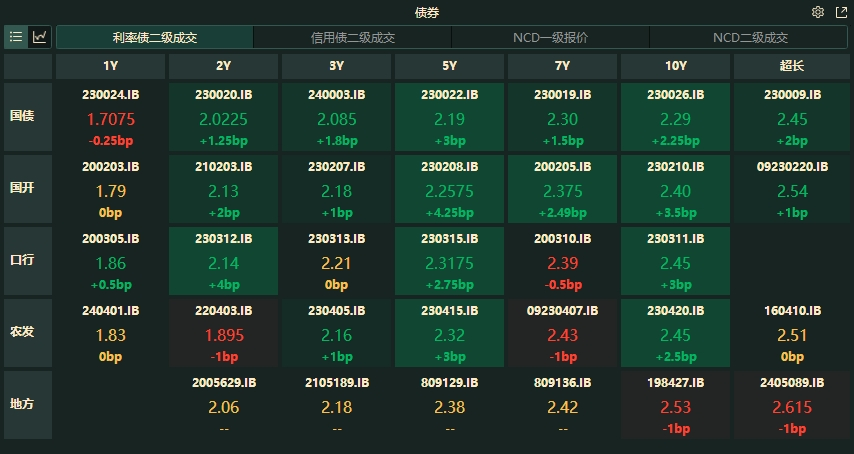Pop out the bond panel window
The image size is (854, 454).
(x=841, y=12)
